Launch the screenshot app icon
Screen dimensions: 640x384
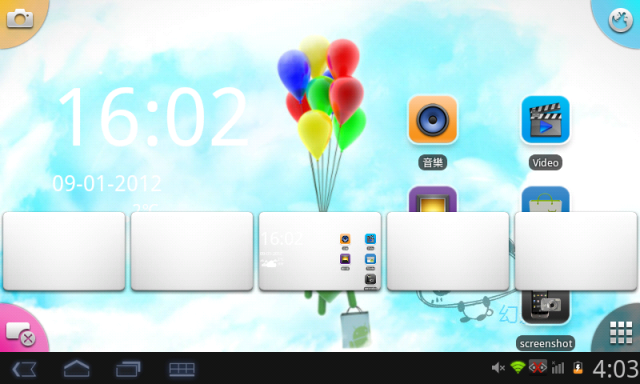coord(545,307)
